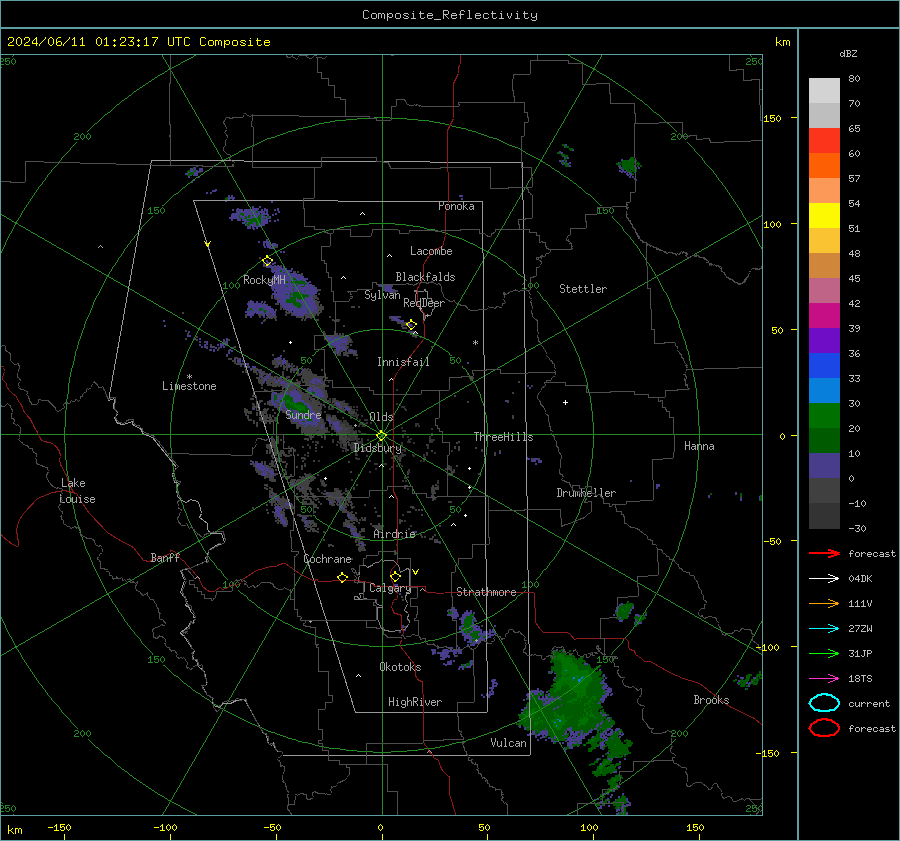Screen dimensions: 900x841
Task: Click the Strathmore label
Action: pos(486,592)
